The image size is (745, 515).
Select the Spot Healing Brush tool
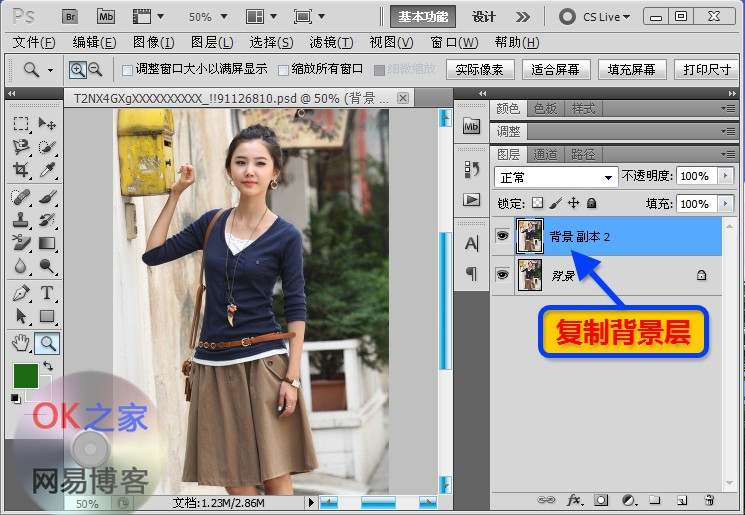[21, 197]
